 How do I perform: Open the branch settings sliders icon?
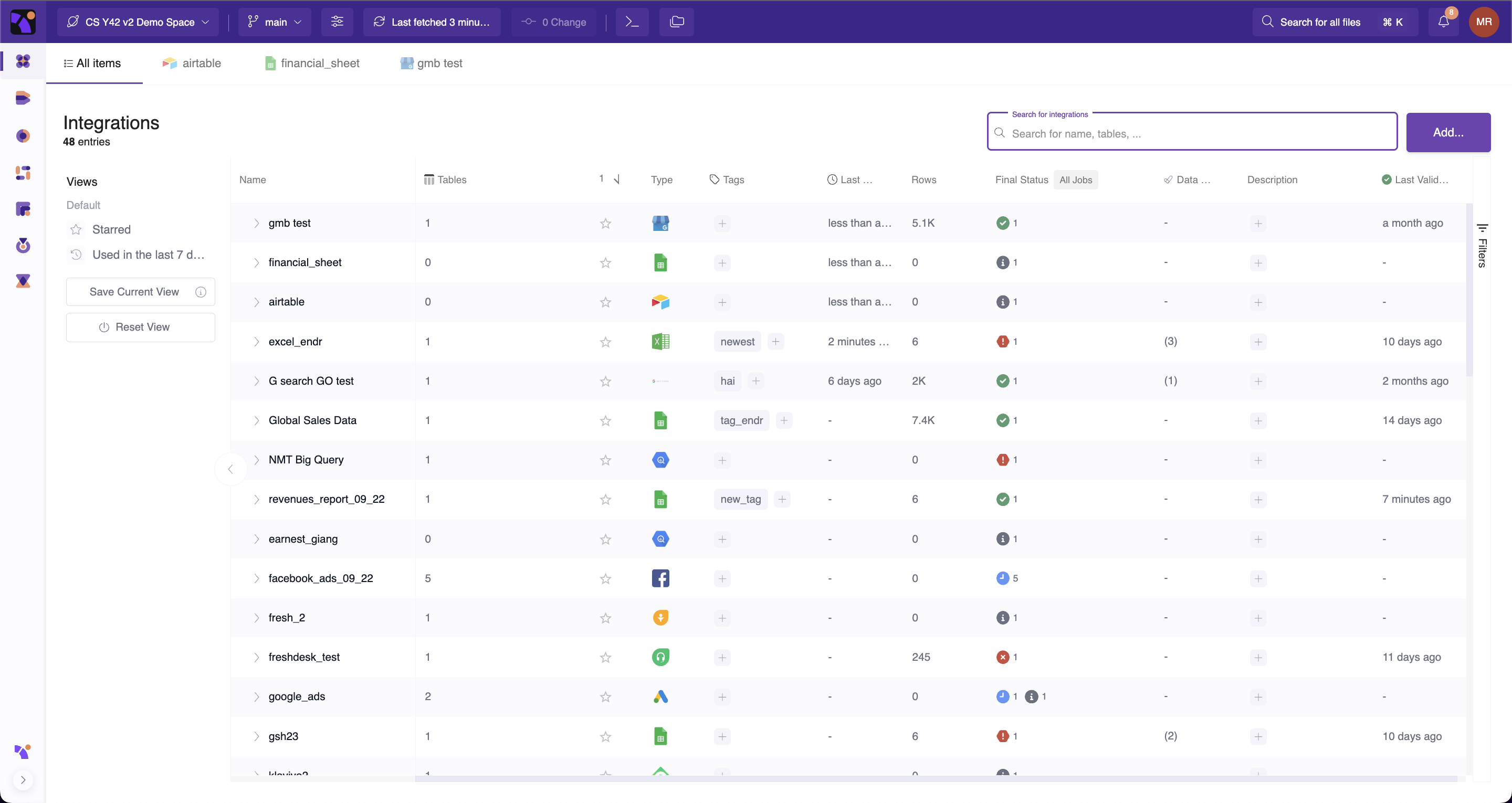click(x=337, y=22)
